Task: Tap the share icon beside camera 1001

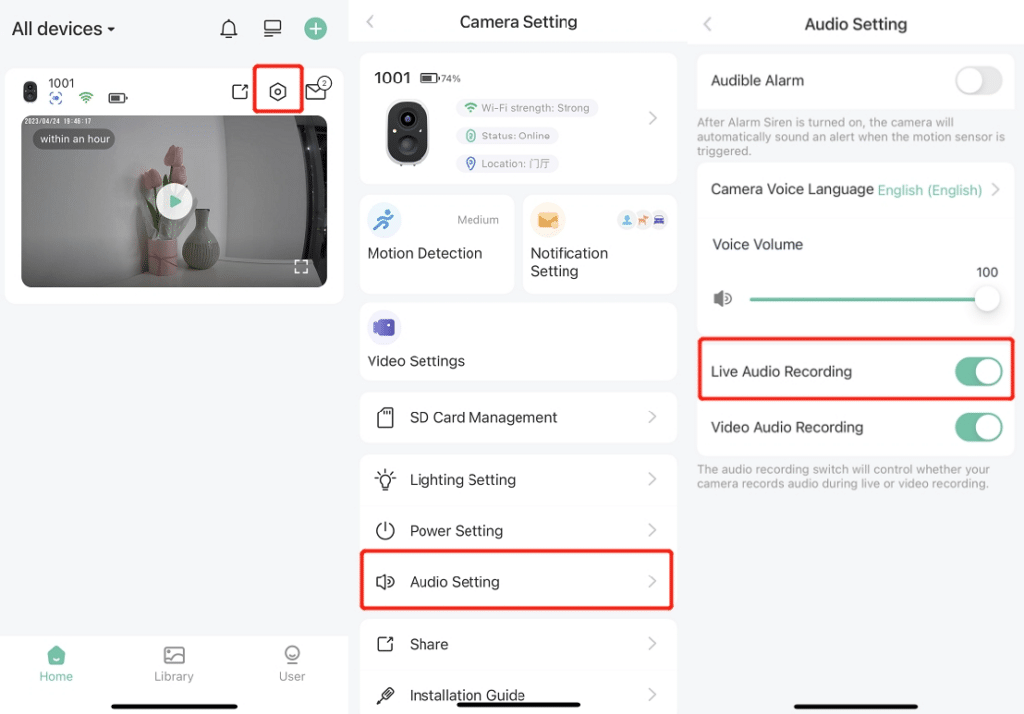Action: [240, 91]
